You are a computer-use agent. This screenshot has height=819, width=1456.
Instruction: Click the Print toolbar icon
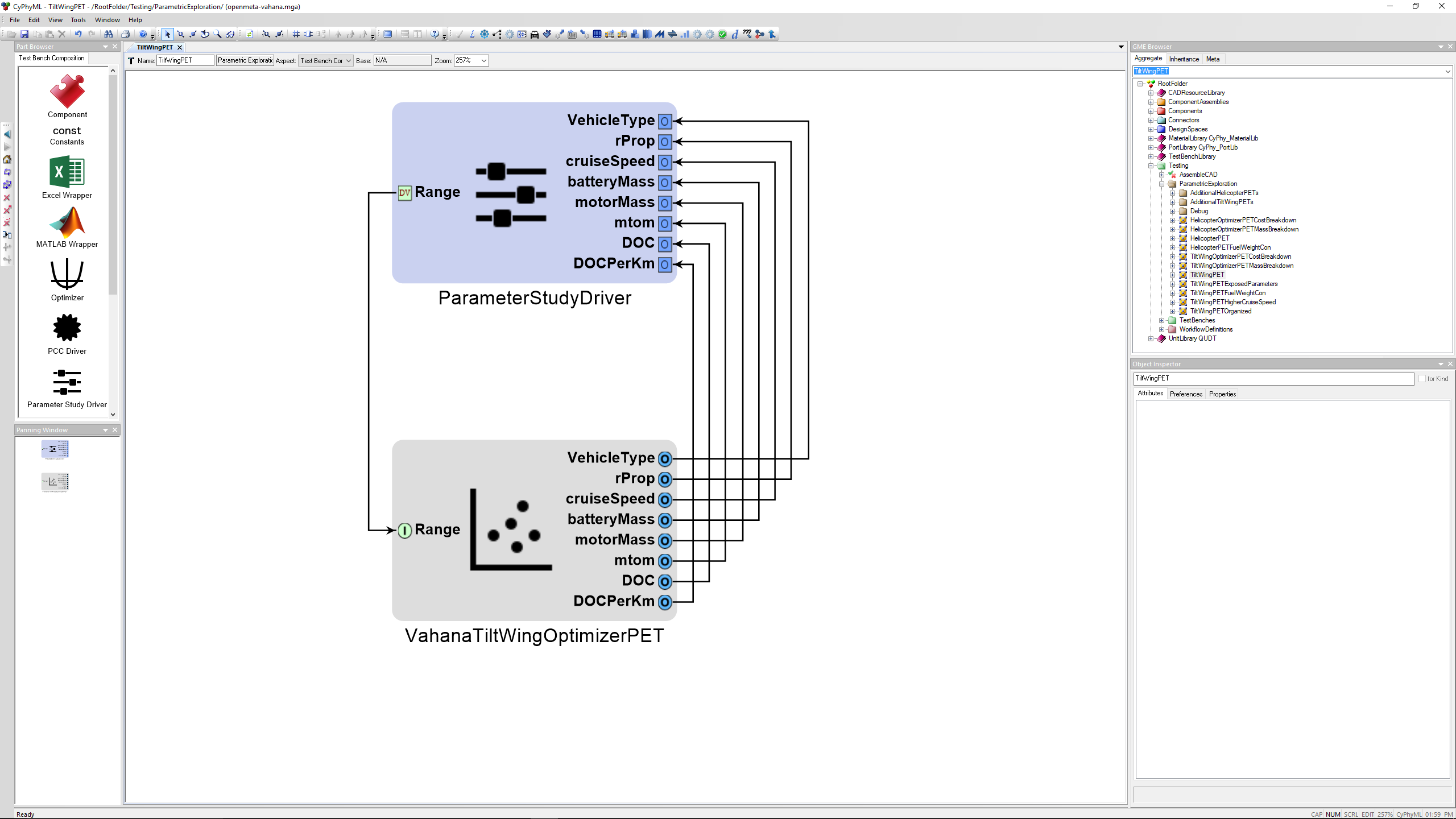tap(126, 34)
